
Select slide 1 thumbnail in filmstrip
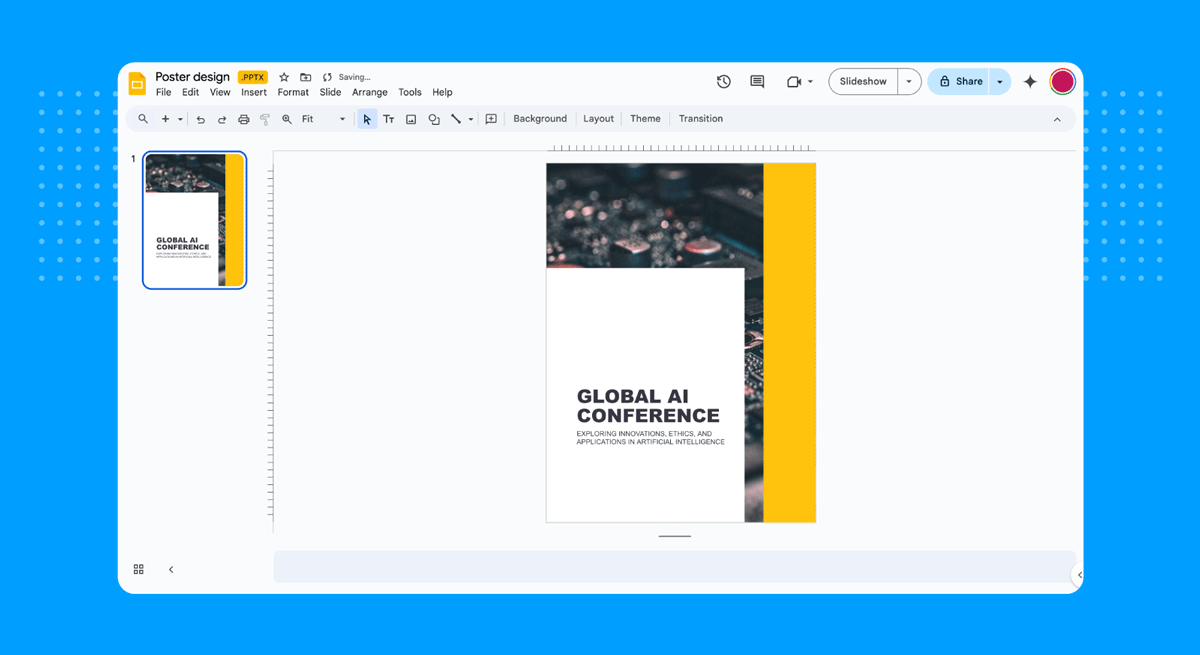pos(195,220)
